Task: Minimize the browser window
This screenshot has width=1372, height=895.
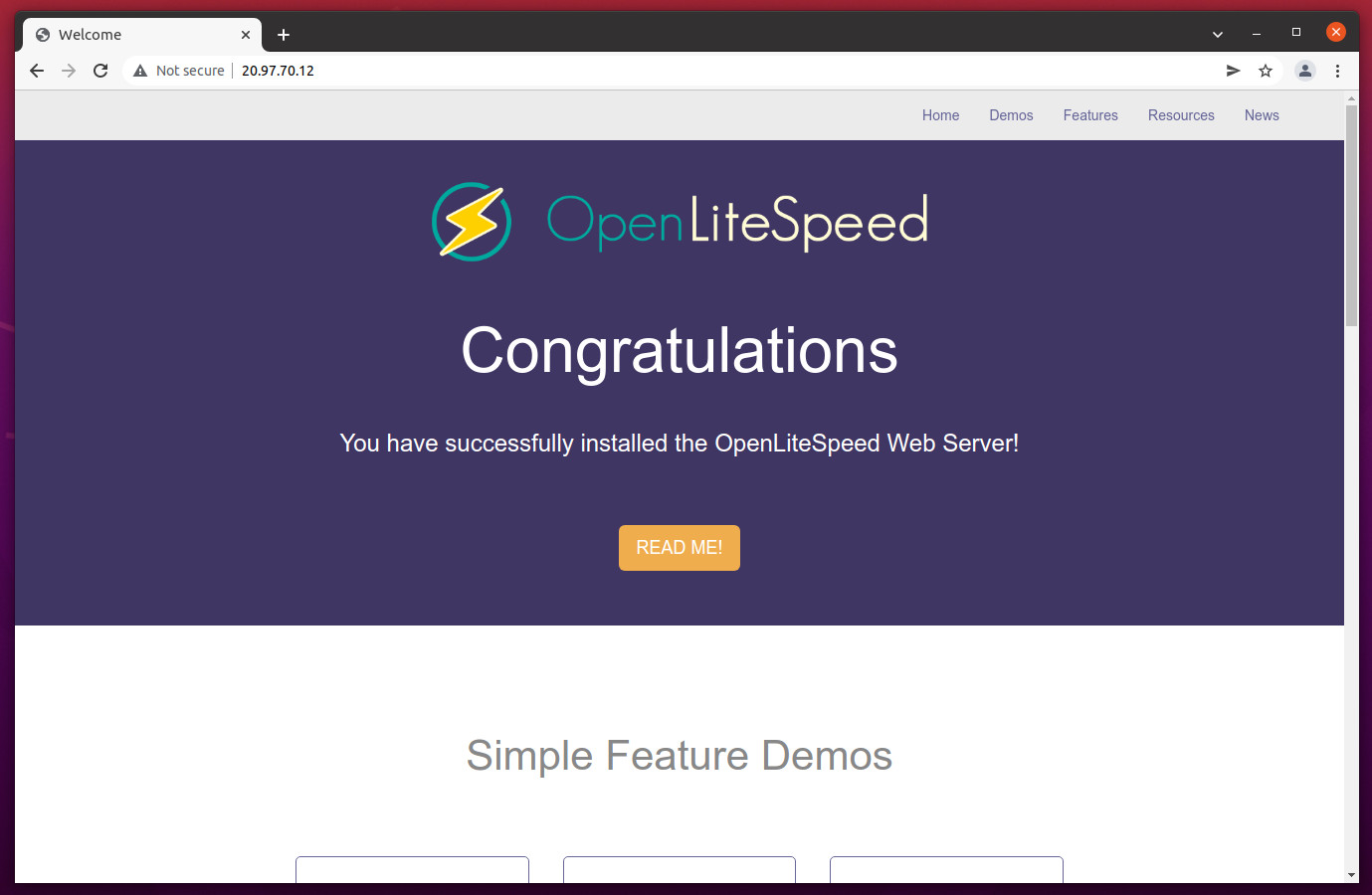Action: (x=1257, y=34)
